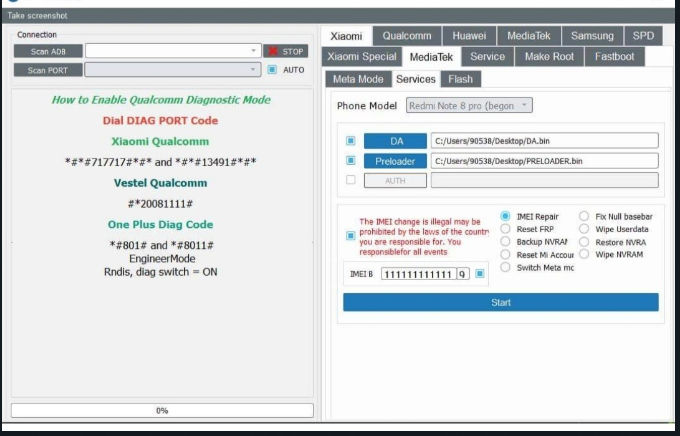Click the empty AUTH path field

544,180
